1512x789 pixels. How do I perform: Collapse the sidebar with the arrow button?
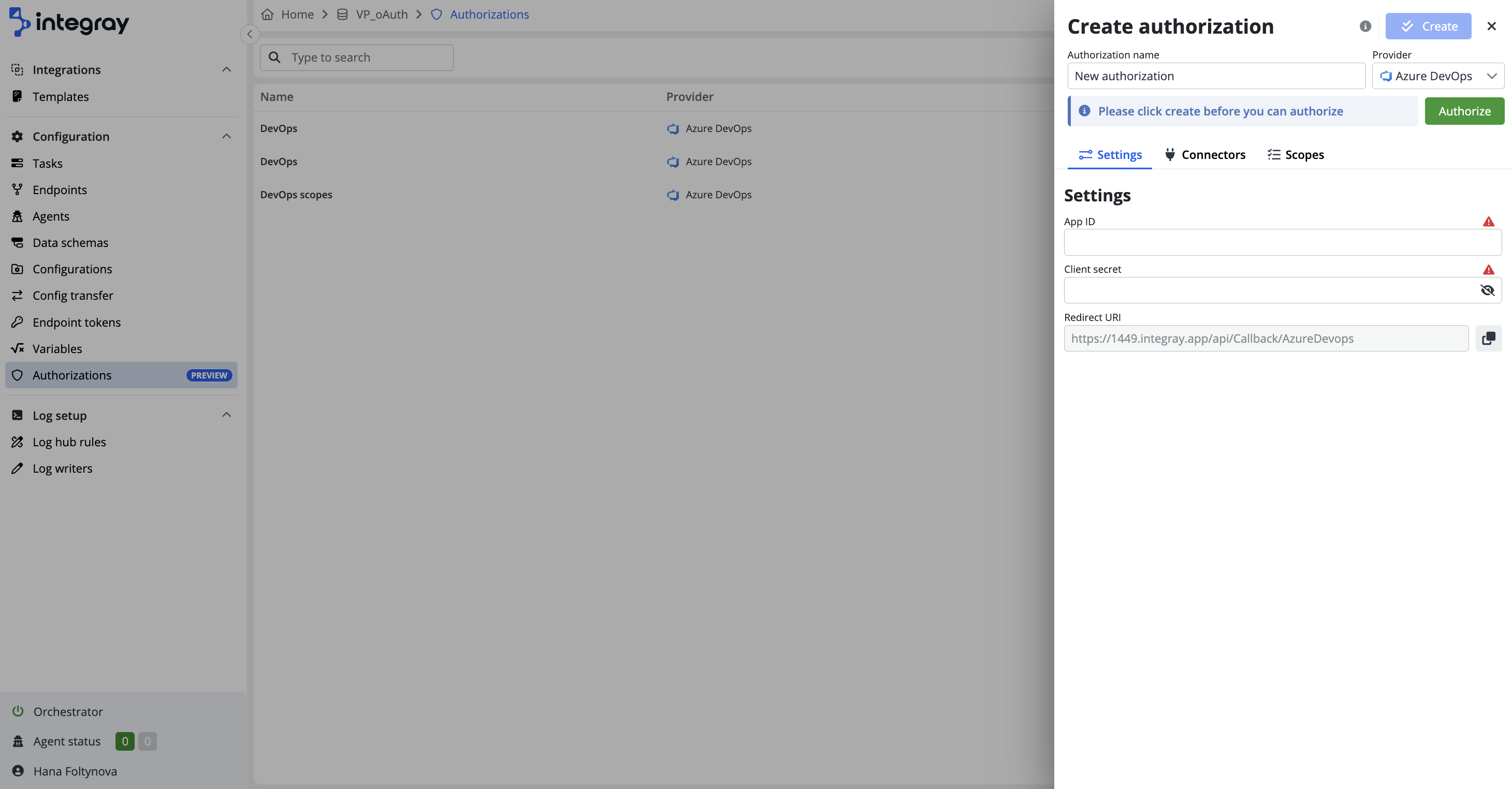[x=250, y=34]
